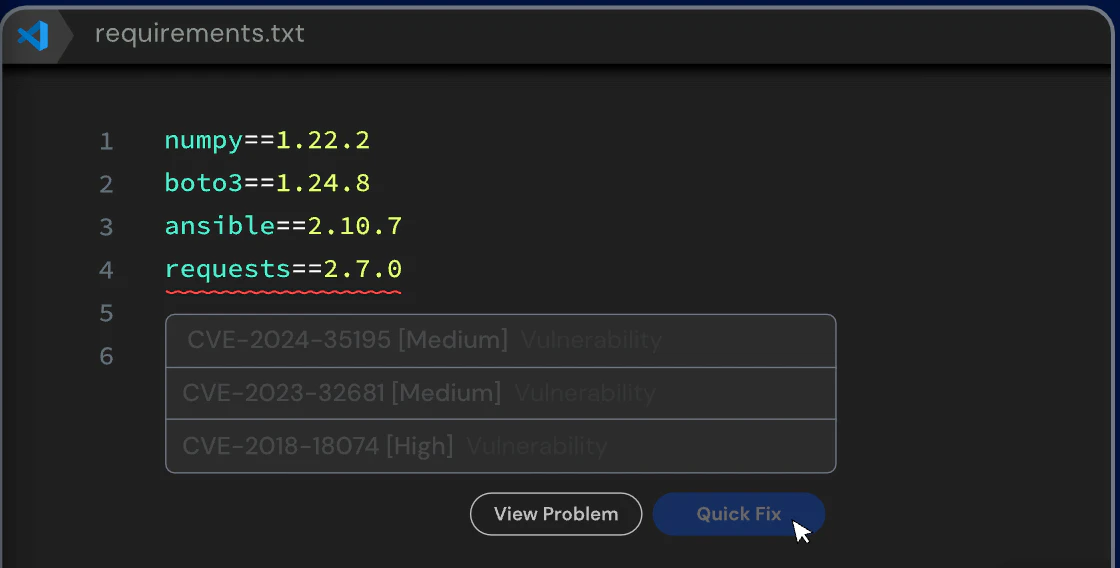Click the numpy==1.22.2 line
The height and width of the screenshot is (568, 1120).
tap(267, 140)
